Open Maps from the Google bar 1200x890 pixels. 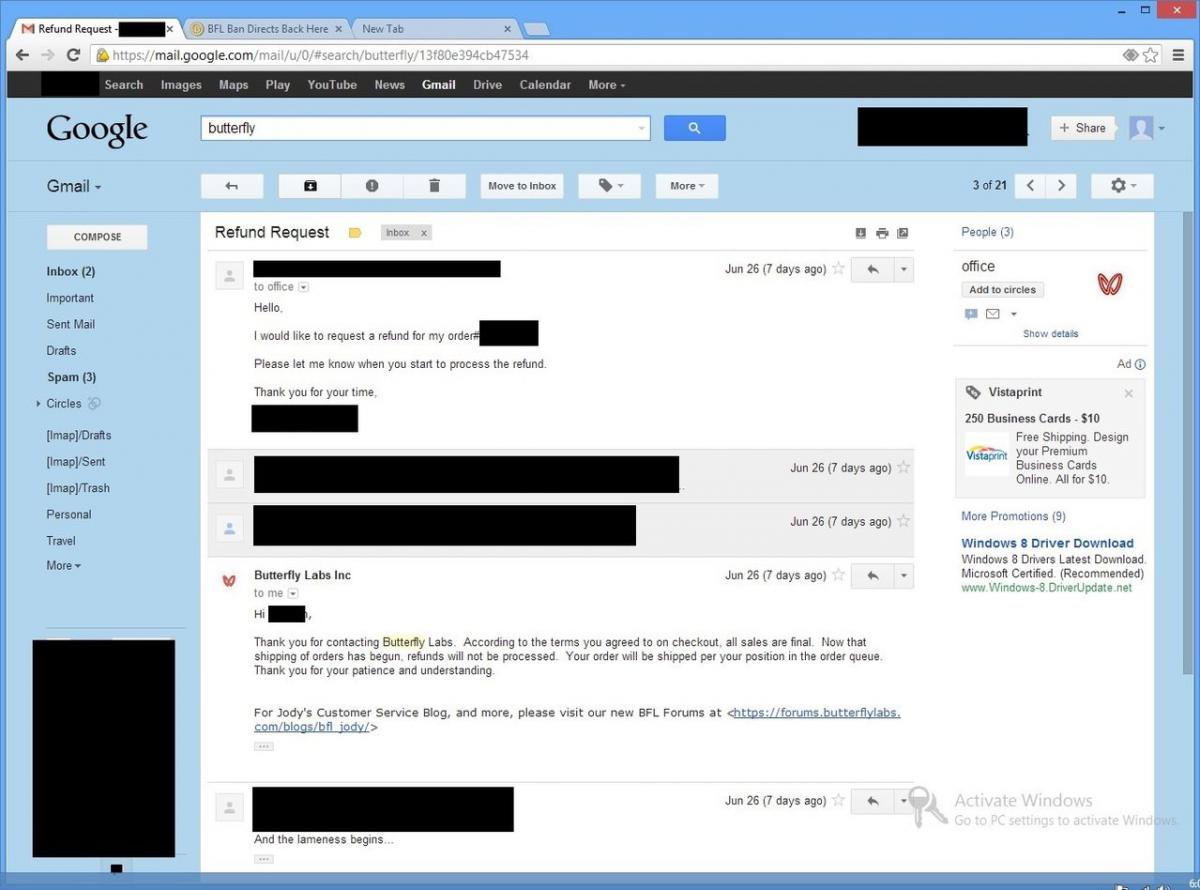click(233, 85)
